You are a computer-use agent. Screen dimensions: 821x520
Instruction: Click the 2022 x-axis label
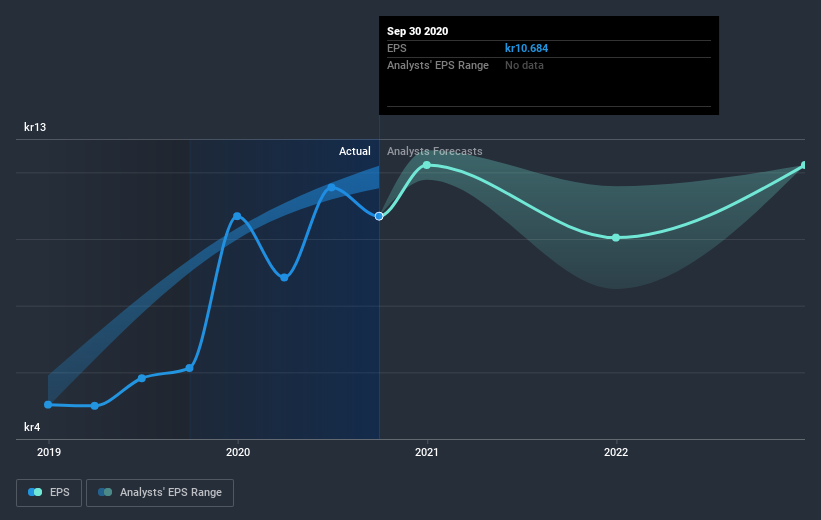[616, 453]
